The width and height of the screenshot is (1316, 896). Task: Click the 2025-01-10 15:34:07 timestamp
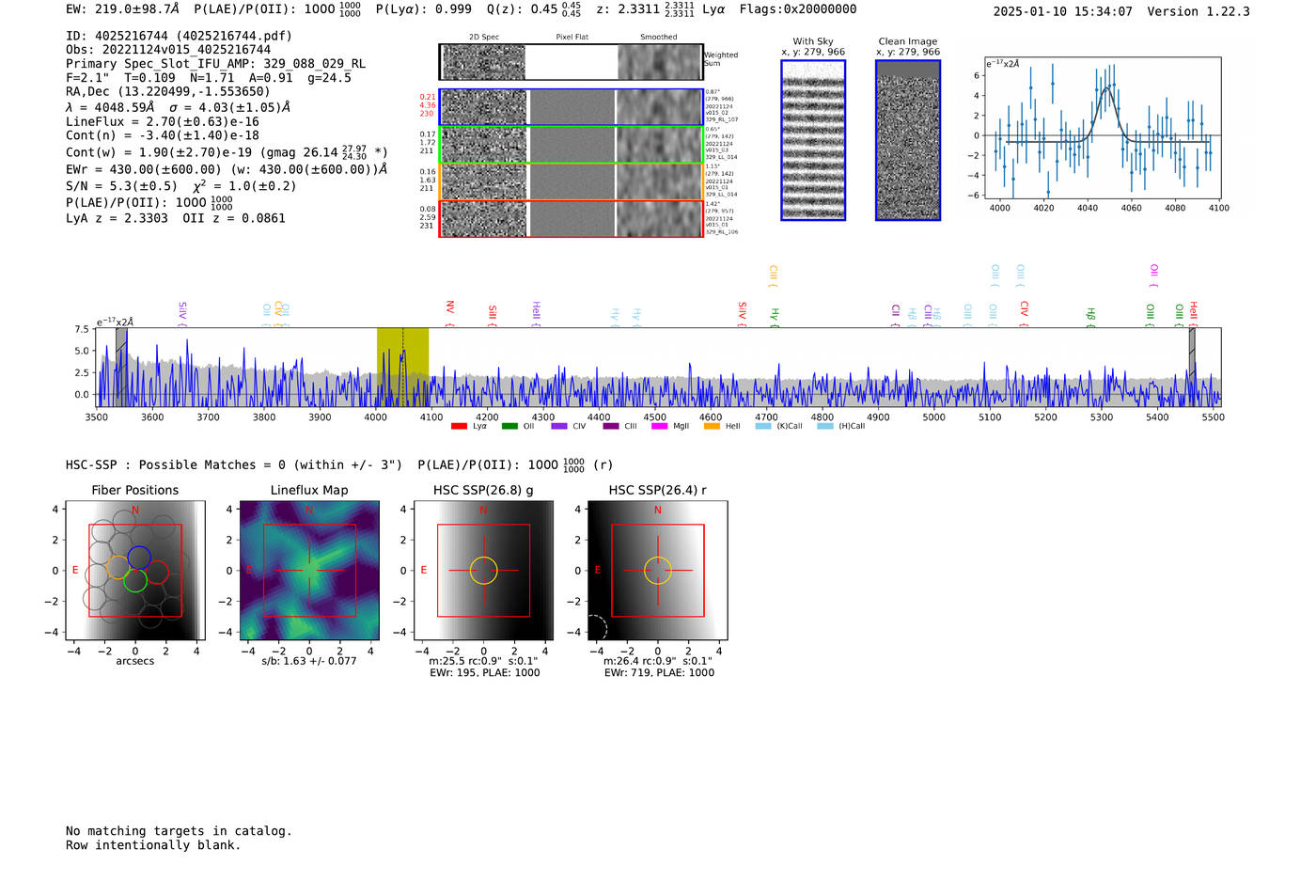(1063, 11)
